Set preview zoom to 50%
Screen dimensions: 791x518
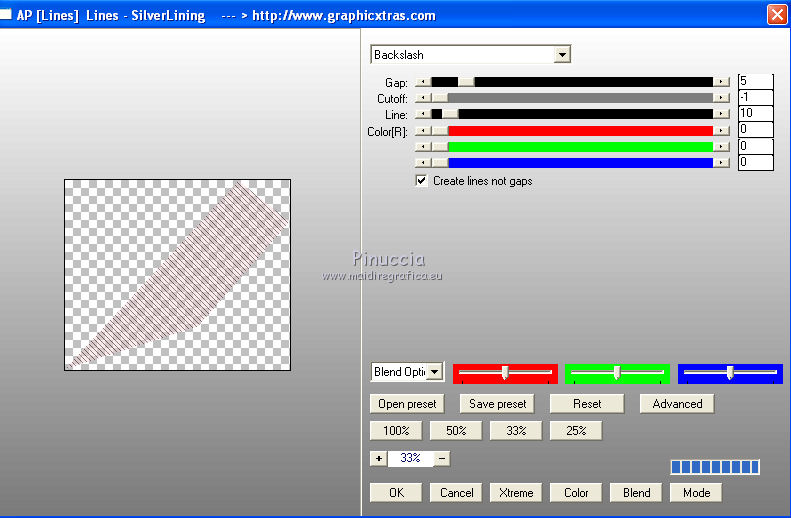456,431
